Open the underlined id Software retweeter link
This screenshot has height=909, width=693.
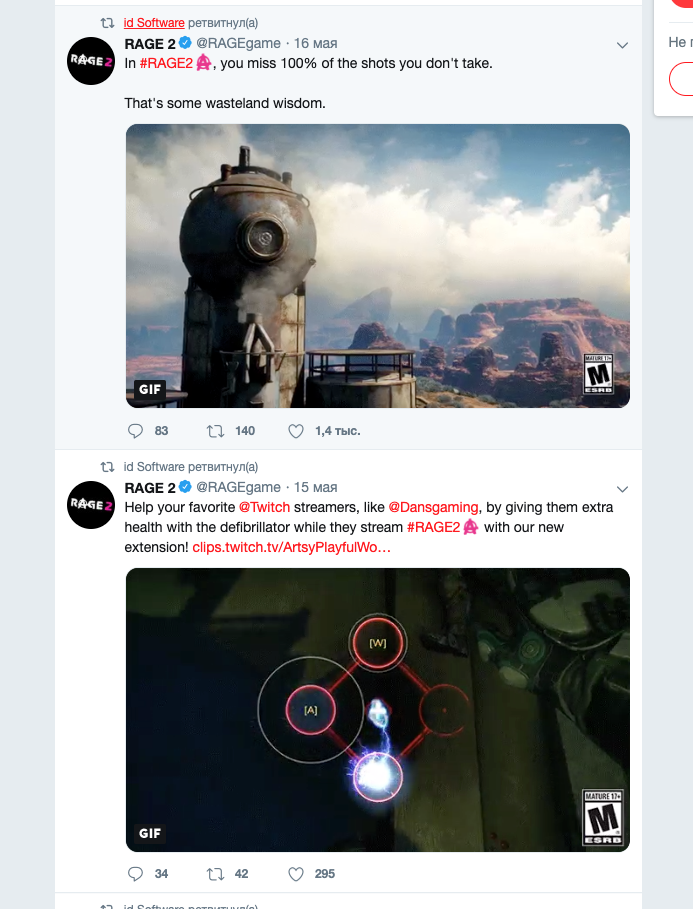click(154, 22)
